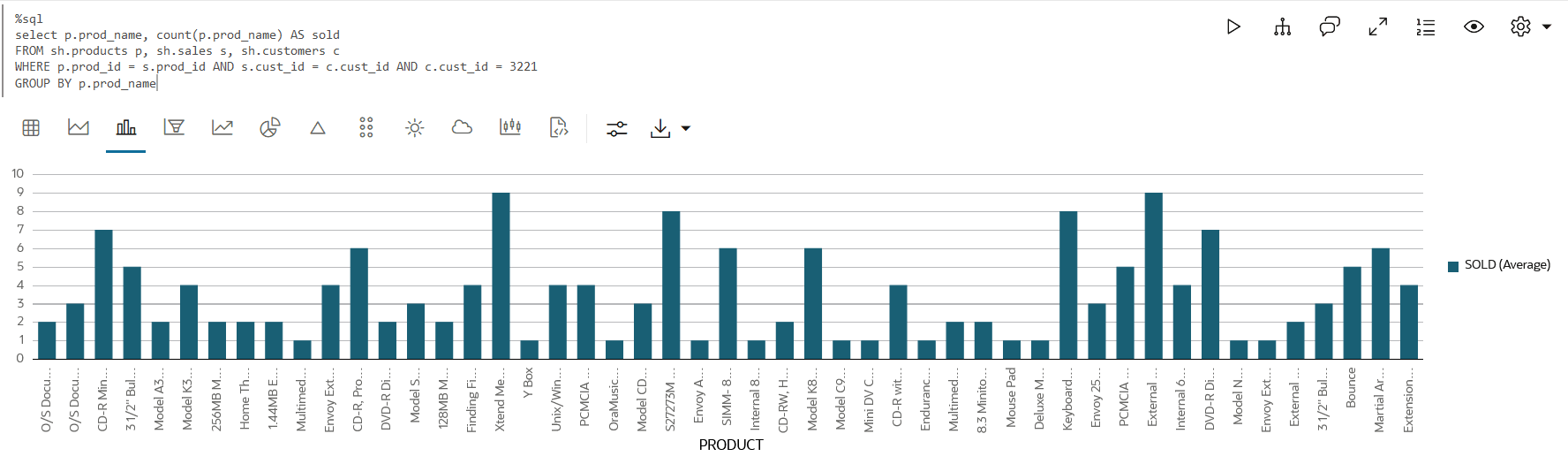Click the 'Internal 6...' axis label

coord(1181,399)
